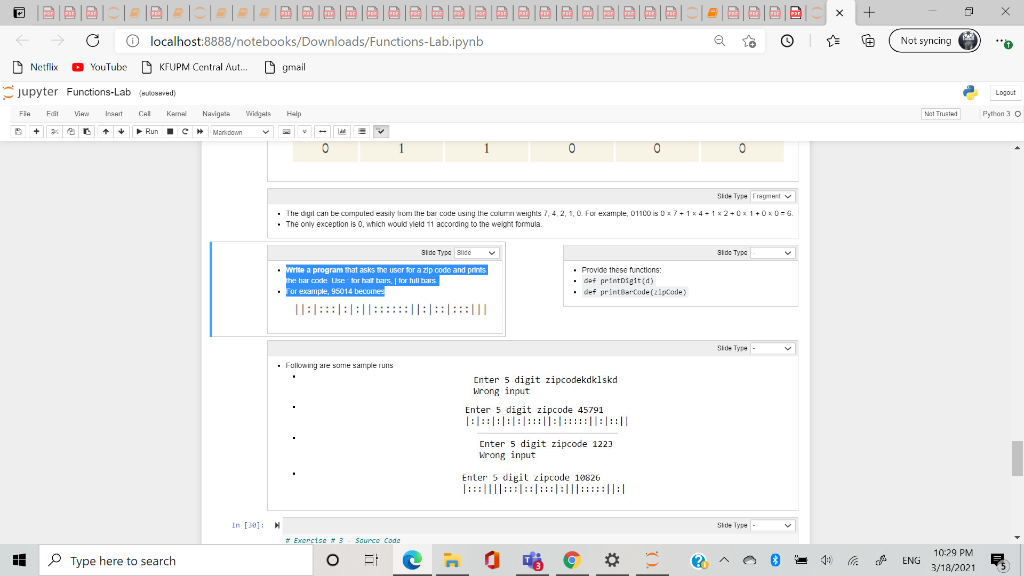Cut the selected cell

coord(55,131)
